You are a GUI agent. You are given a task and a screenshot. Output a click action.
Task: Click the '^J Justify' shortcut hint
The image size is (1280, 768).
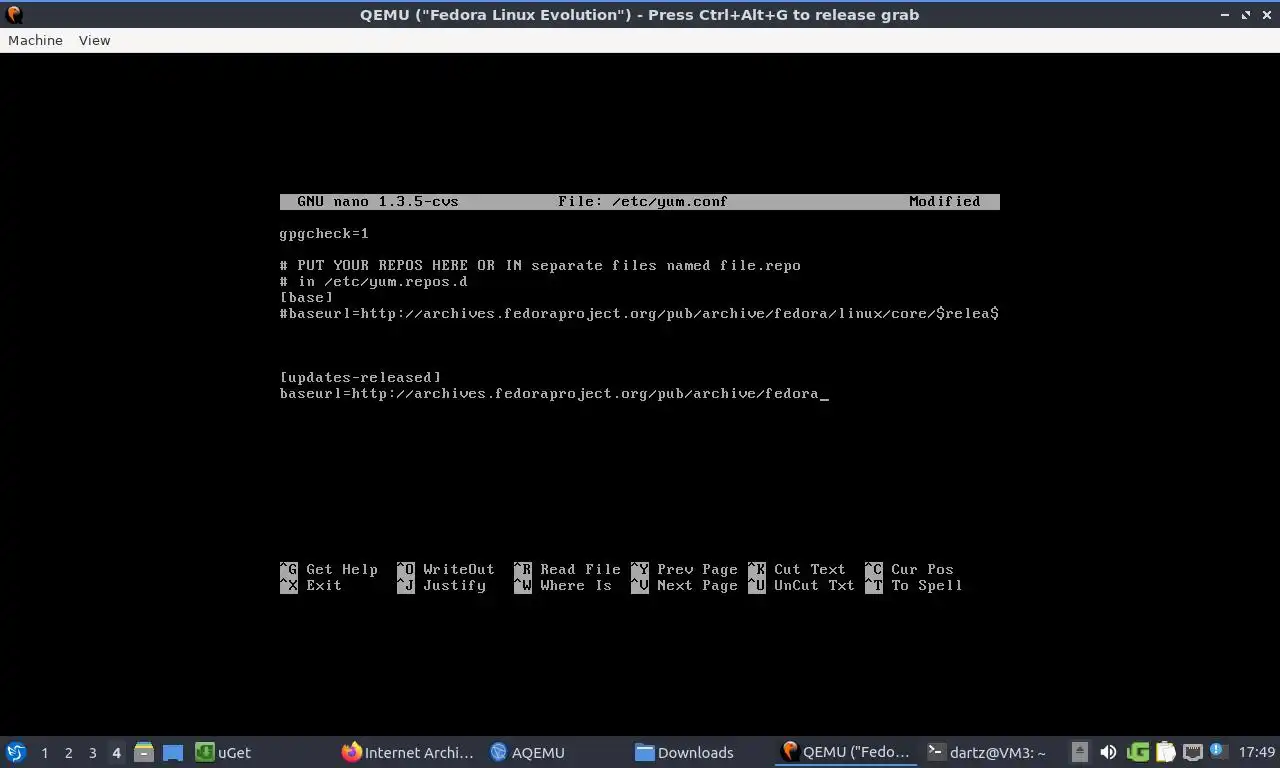point(441,585)
